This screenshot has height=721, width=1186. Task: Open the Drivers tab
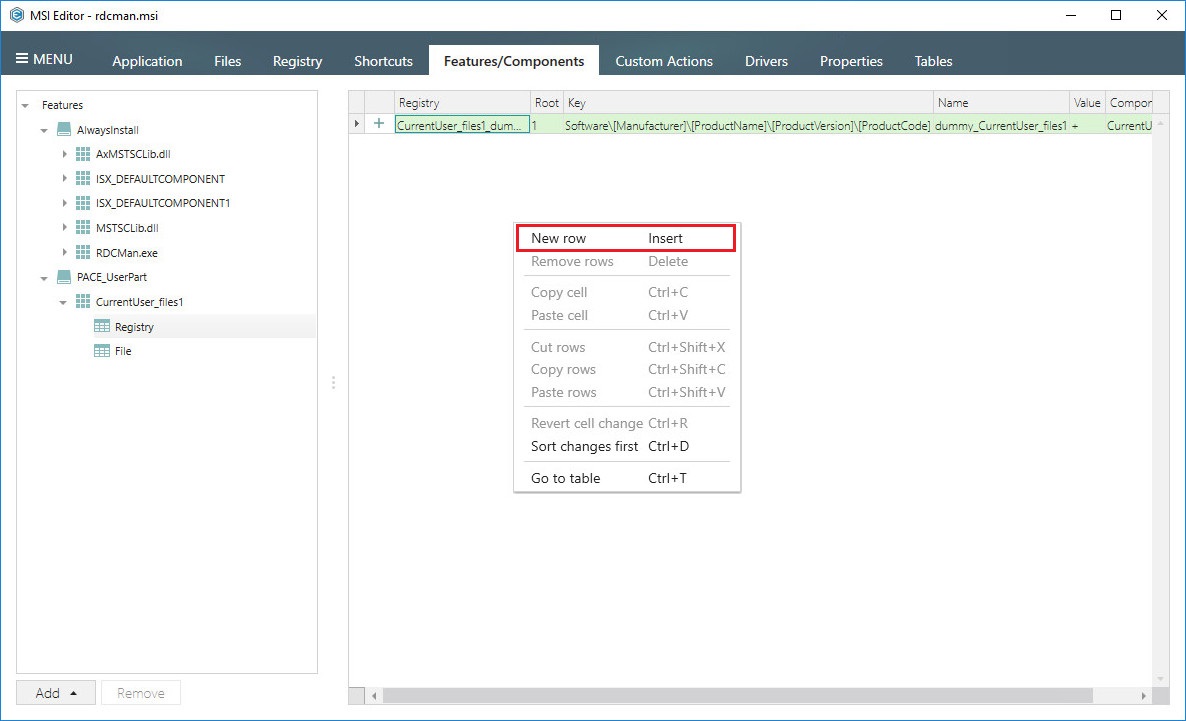click(x=766, y=61)
